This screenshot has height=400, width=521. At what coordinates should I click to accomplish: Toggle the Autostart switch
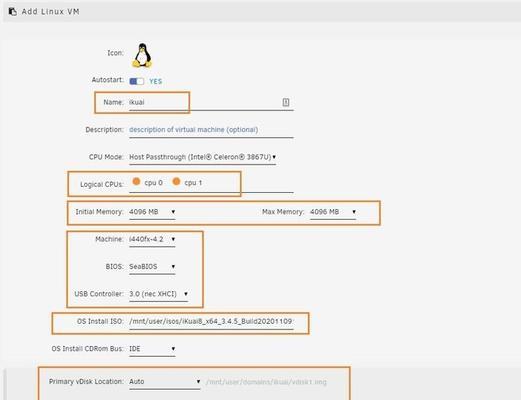coord(137,81)
